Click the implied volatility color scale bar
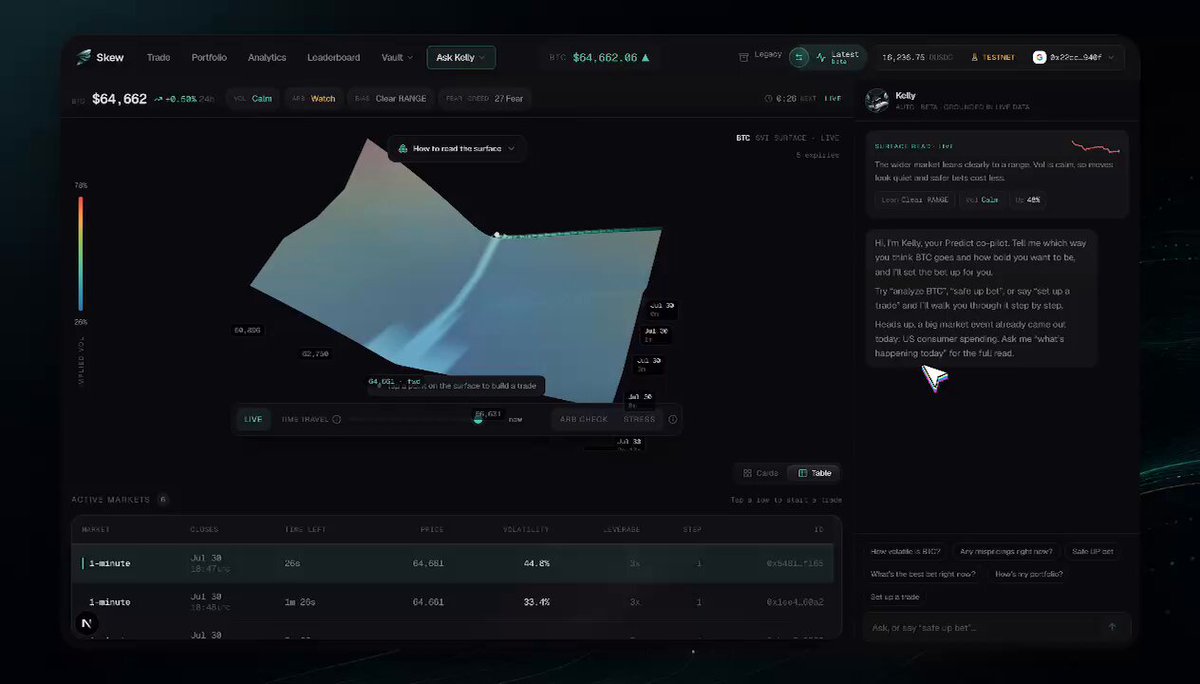Image resolution: width=1200 pixels, height=684 pixels. coord(81,254)
